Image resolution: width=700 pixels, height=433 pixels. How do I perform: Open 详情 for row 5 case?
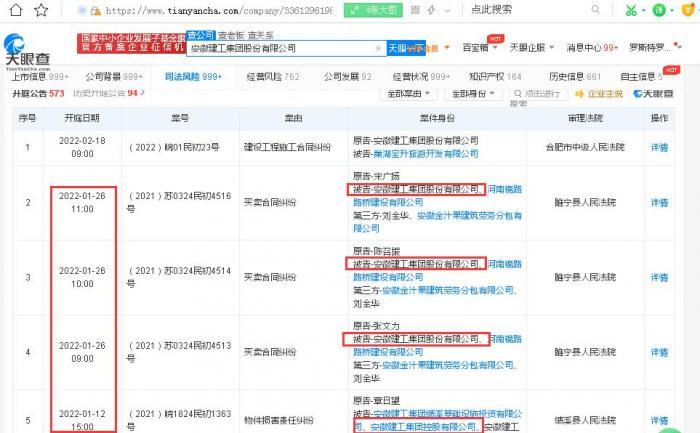tap(659, 421)
